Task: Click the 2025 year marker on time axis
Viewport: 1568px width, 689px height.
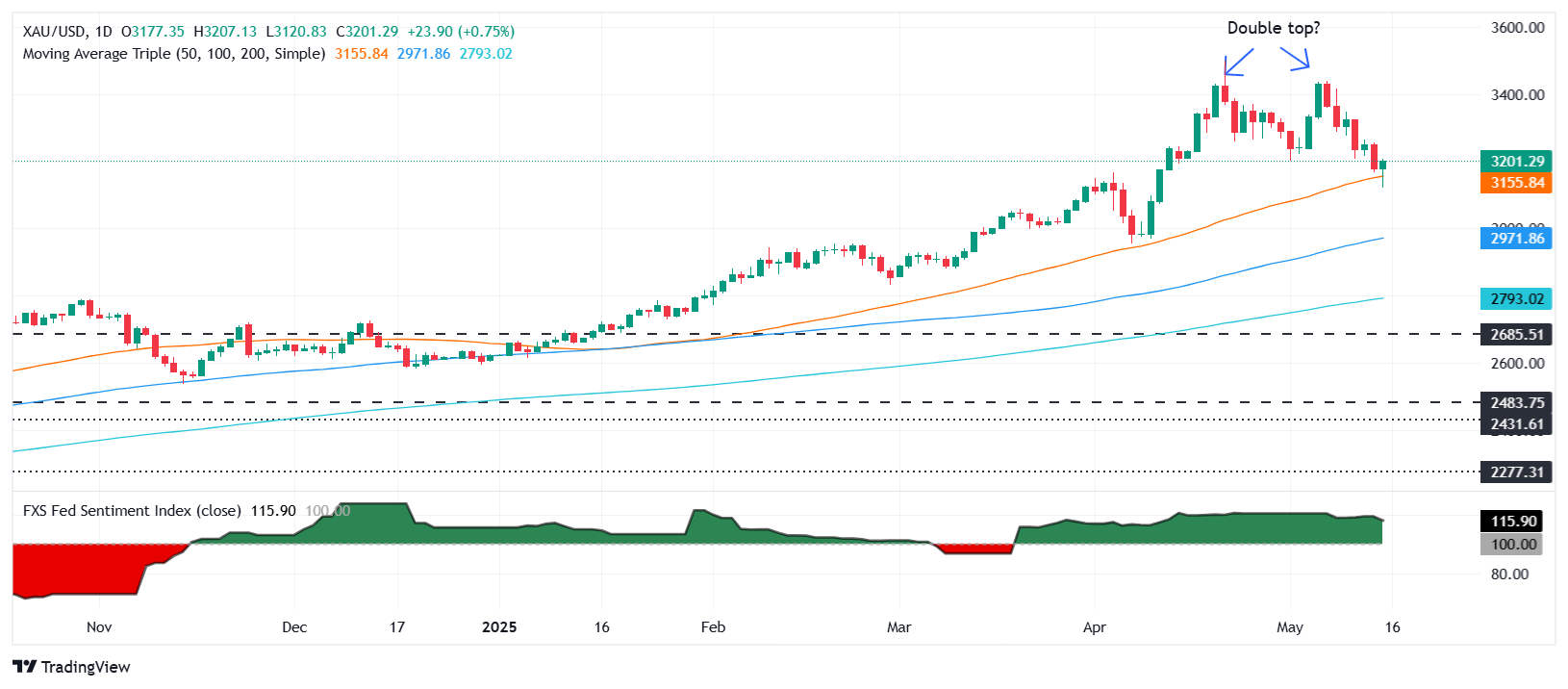Action: pyautogui.click(x=499, y=627)
